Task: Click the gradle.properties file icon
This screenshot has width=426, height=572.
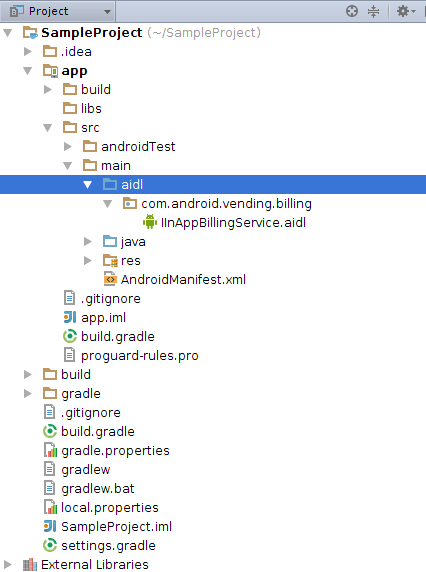Action: 50,450
